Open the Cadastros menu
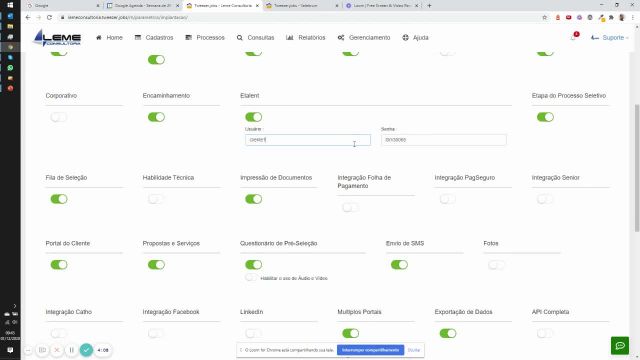 [154, 38]
